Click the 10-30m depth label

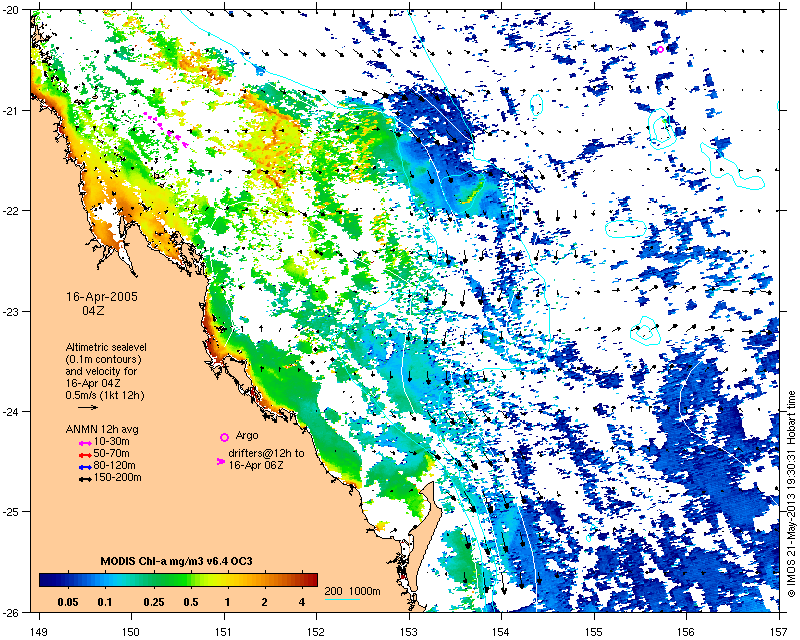[x=111, y=441]
